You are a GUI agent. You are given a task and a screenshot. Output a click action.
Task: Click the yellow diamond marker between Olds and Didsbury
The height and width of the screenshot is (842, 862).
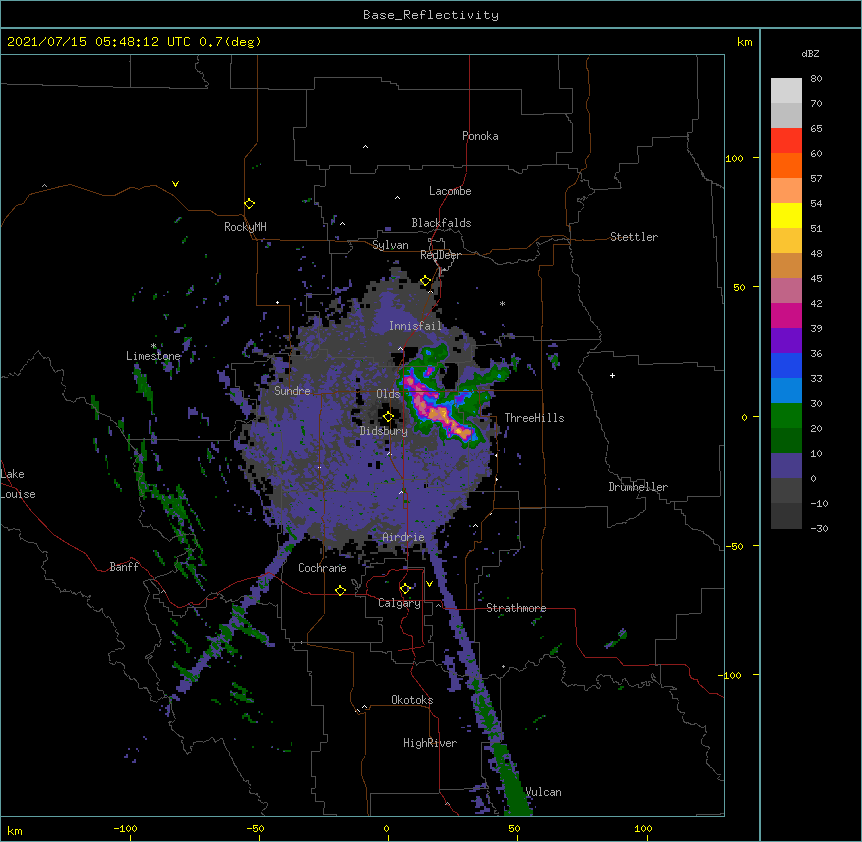click(x=388, y=417)
